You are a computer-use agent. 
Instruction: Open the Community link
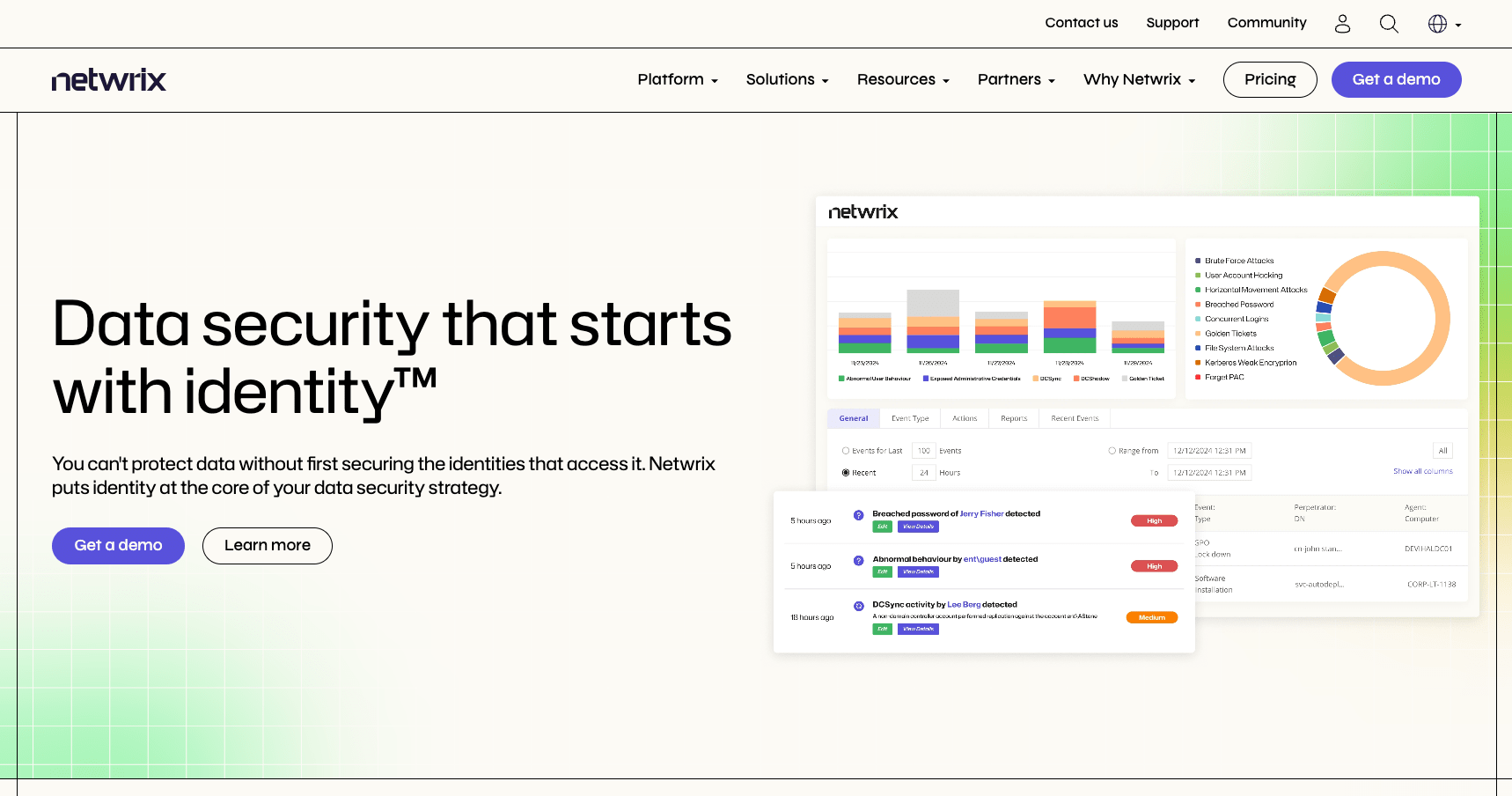(1267, 23)
